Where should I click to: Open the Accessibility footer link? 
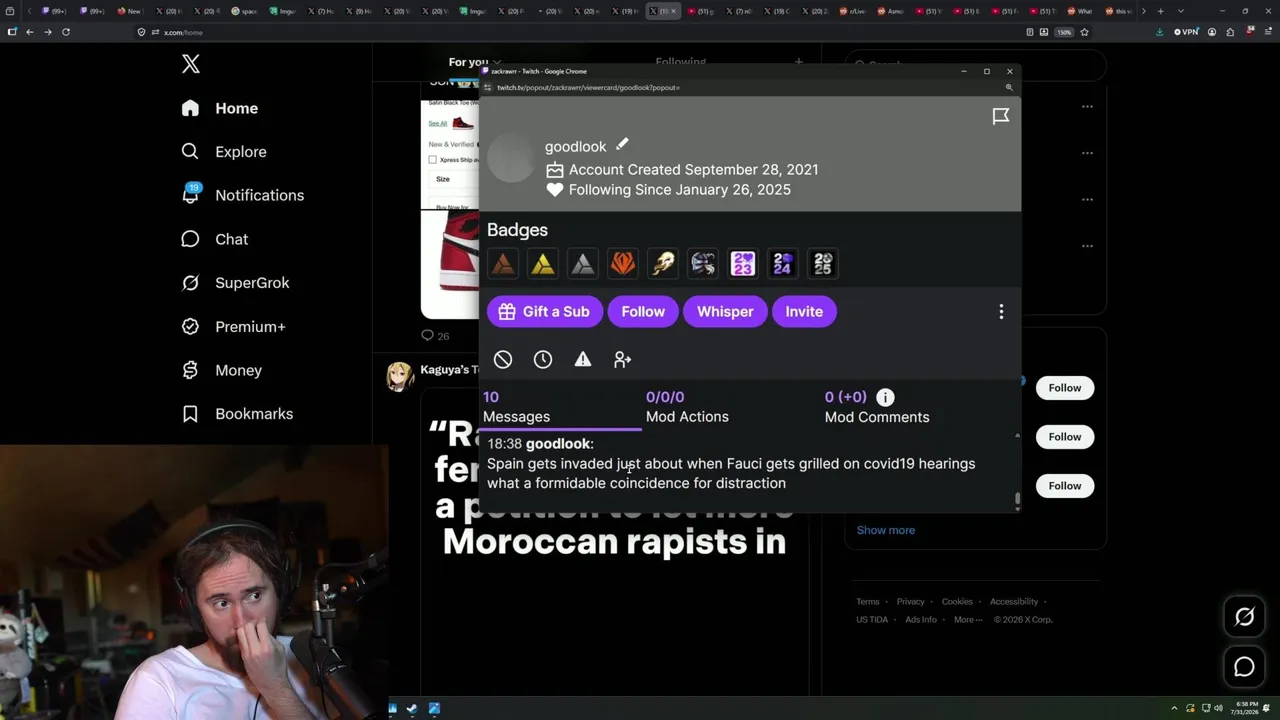(1014, 601)
